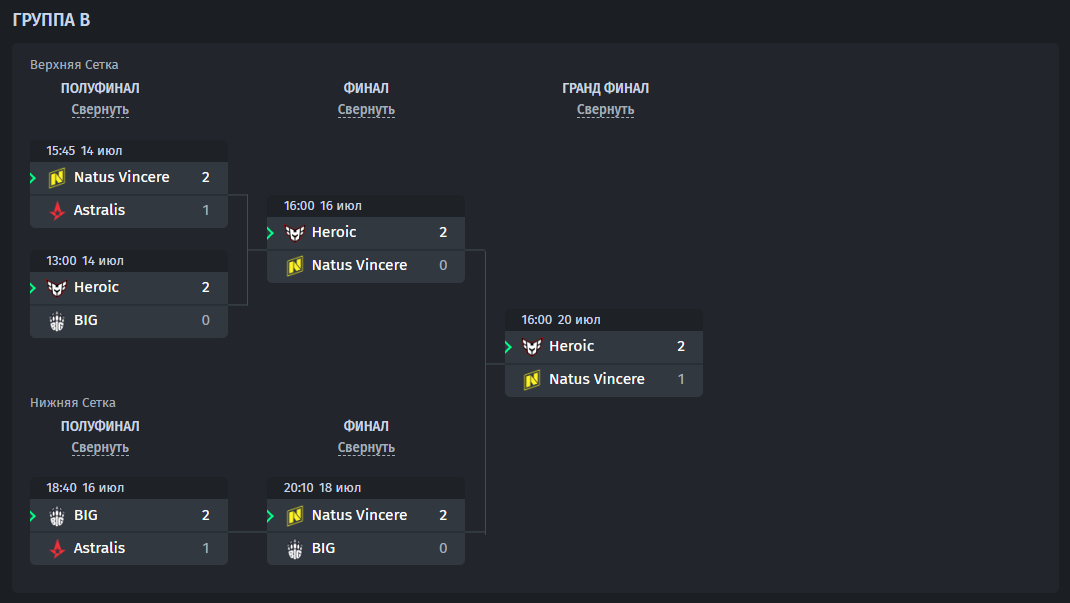Click Natus Vincere logo in grand final
Screen dimensions: 1070x603
pos(532,379)
